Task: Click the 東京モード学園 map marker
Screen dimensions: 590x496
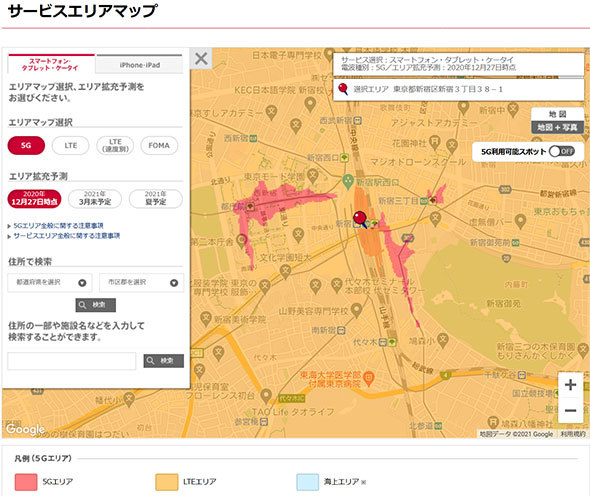Action: (x=312, y=175)
